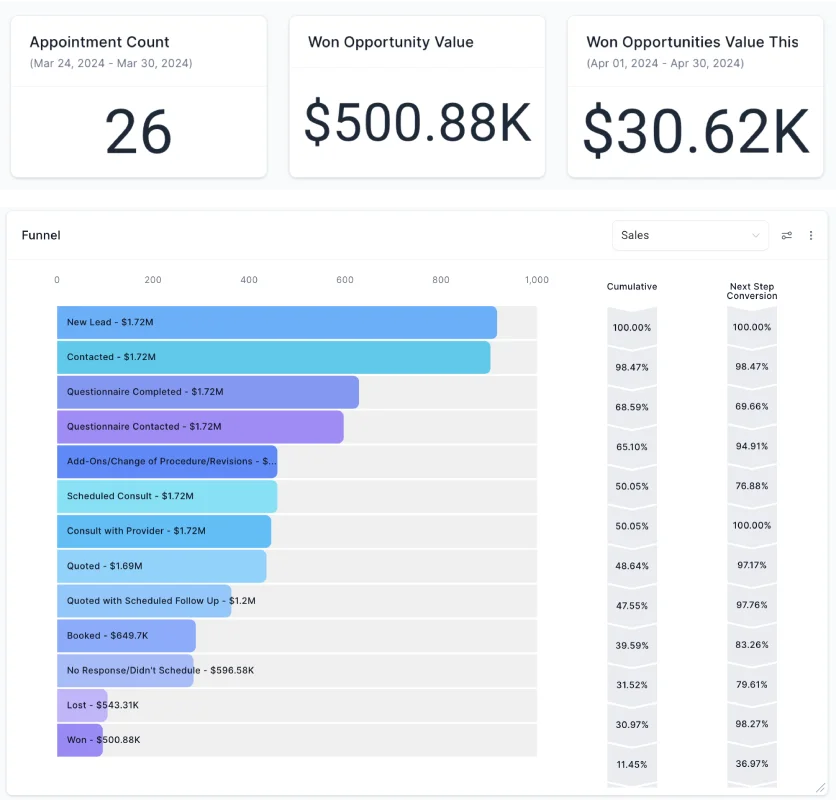The image size is (836, 800).
Task: Open the Appointment Count card
Action: coord(138,96)
